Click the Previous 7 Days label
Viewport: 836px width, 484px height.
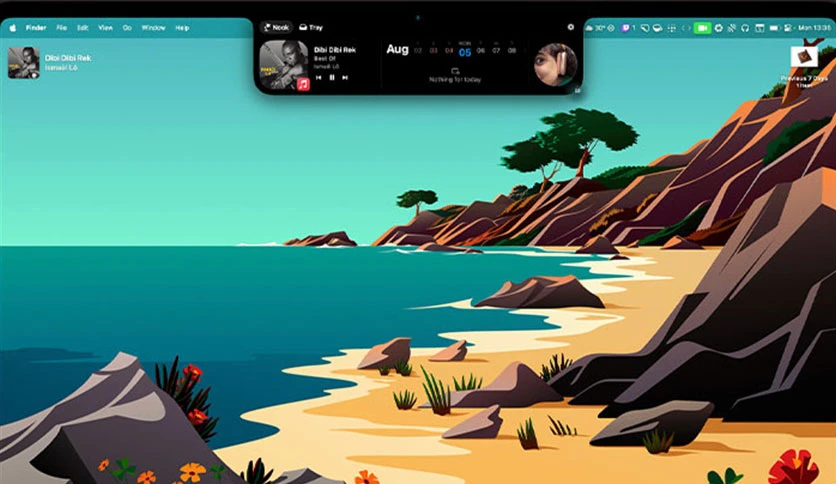coord(804,78)
